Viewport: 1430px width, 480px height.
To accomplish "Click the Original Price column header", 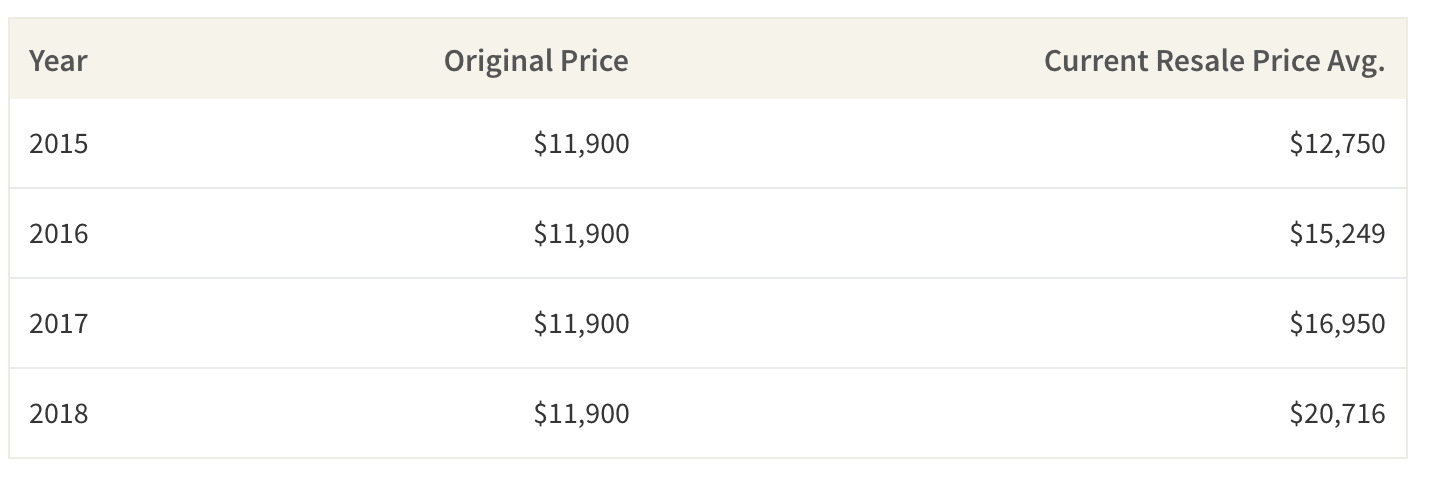I will pos(536,61).
